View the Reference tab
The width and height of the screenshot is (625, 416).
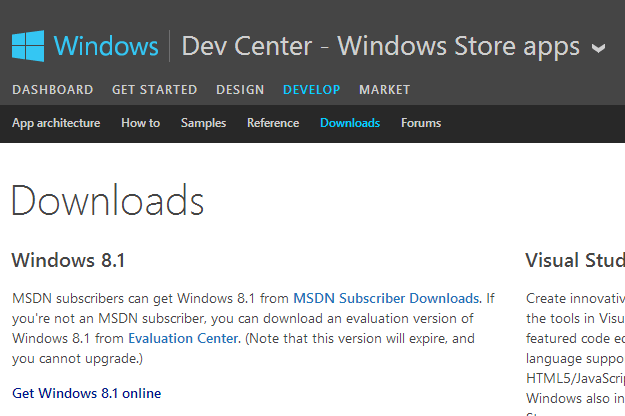[273, 124]
